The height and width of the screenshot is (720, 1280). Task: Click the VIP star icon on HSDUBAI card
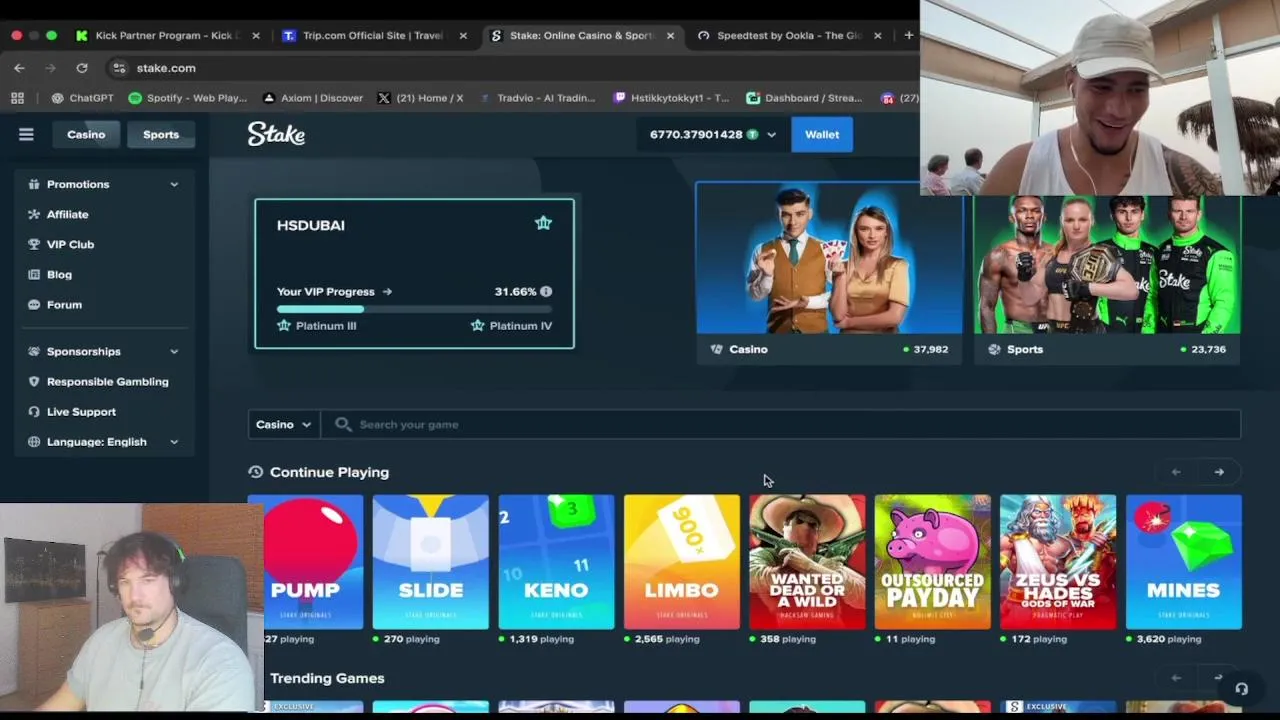pos(543,224)
